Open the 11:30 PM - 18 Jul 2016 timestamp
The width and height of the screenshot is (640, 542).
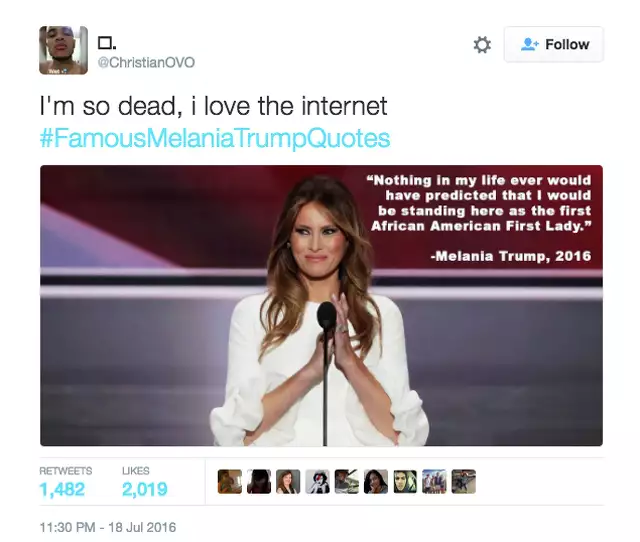pos(108,527)
